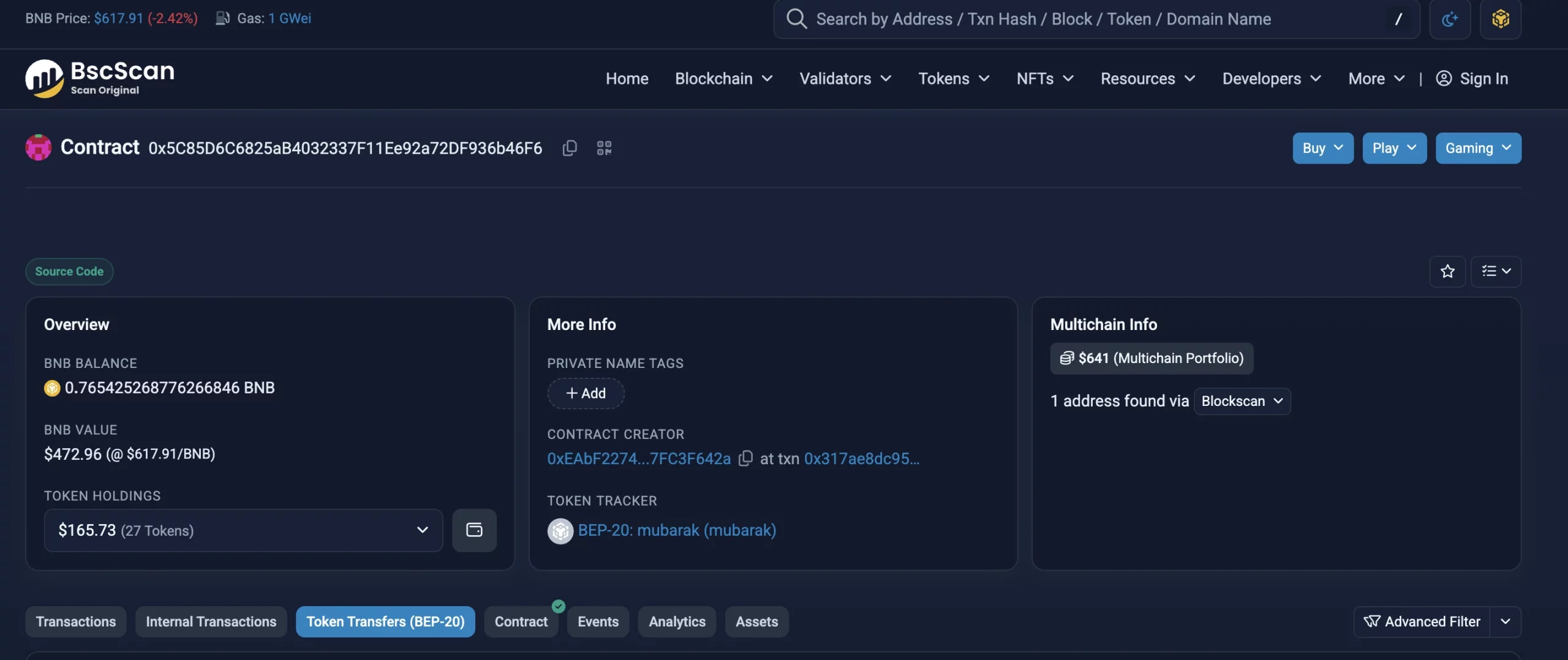Expand the Tokens menu
This screenshot has width=1568, height=660.
coord(954,78)
